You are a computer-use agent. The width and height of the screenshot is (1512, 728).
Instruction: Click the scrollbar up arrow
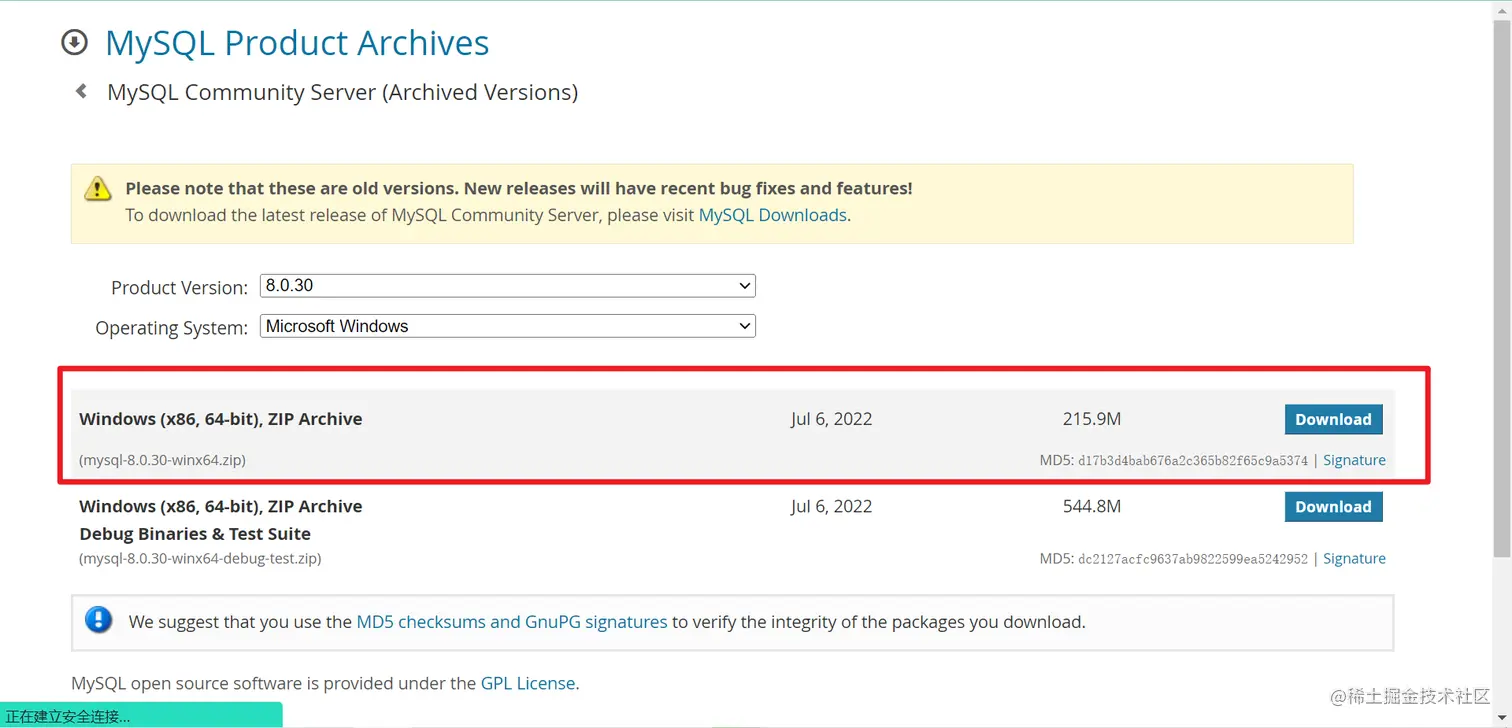click(1502, 10)
